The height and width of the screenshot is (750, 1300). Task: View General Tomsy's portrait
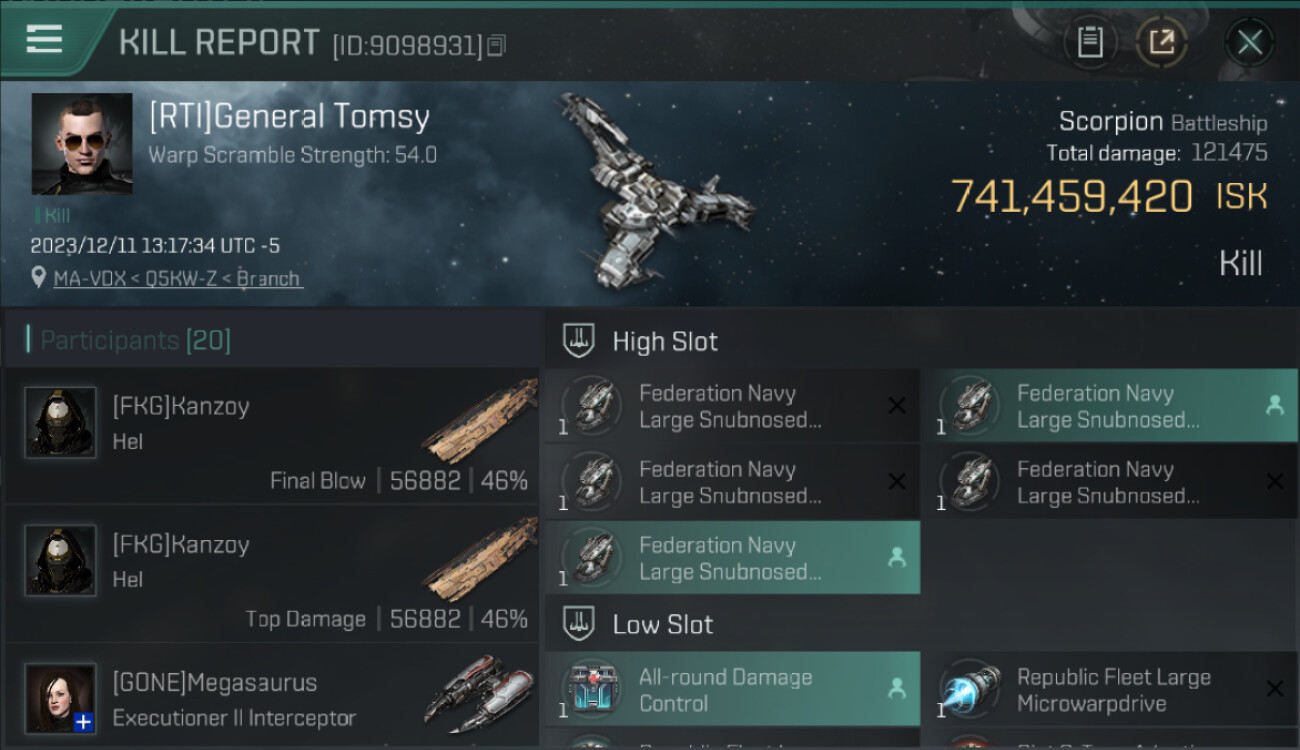[82, 144]
